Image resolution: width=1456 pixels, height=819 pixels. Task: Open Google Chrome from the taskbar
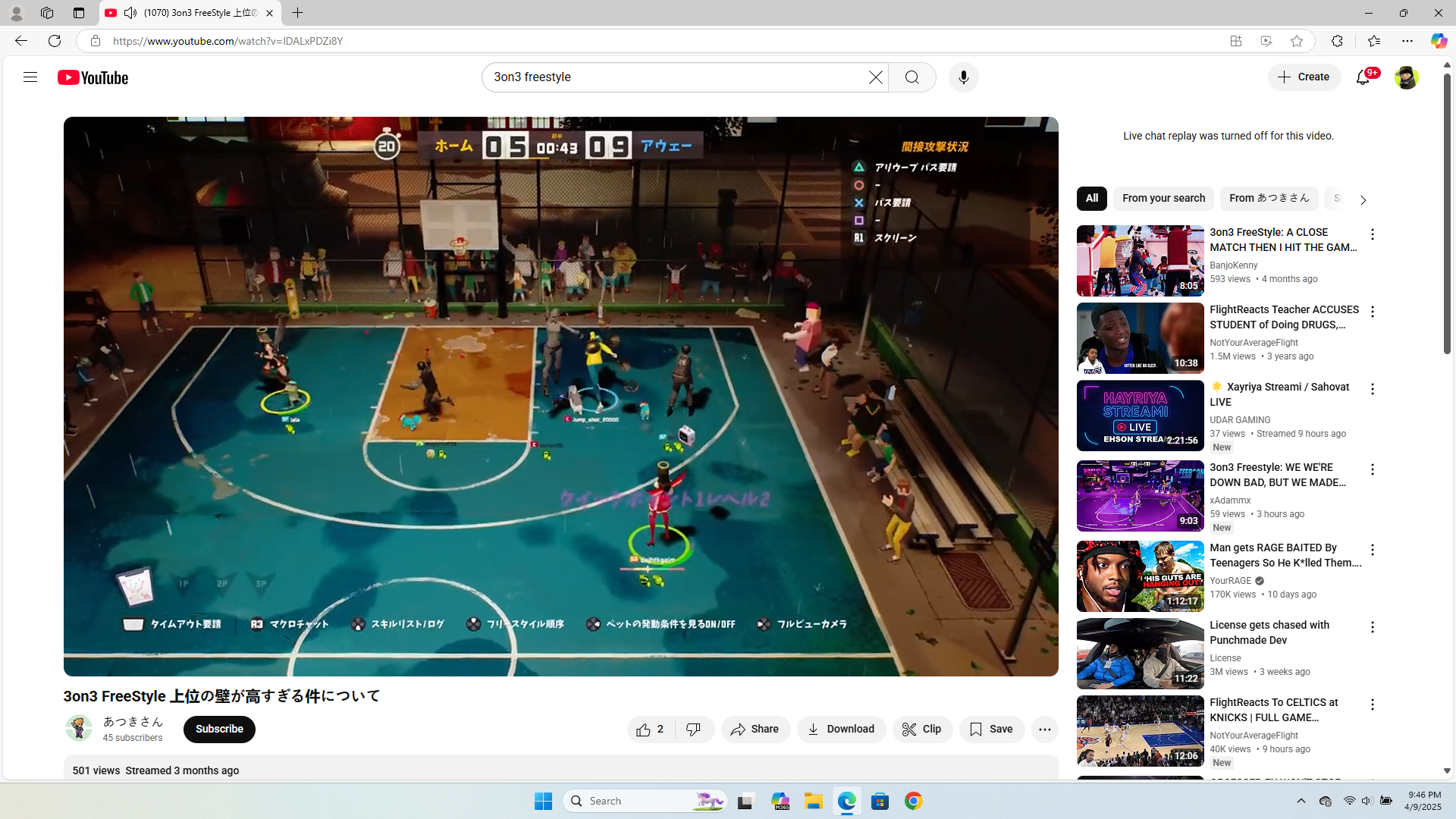click(914, 801)
